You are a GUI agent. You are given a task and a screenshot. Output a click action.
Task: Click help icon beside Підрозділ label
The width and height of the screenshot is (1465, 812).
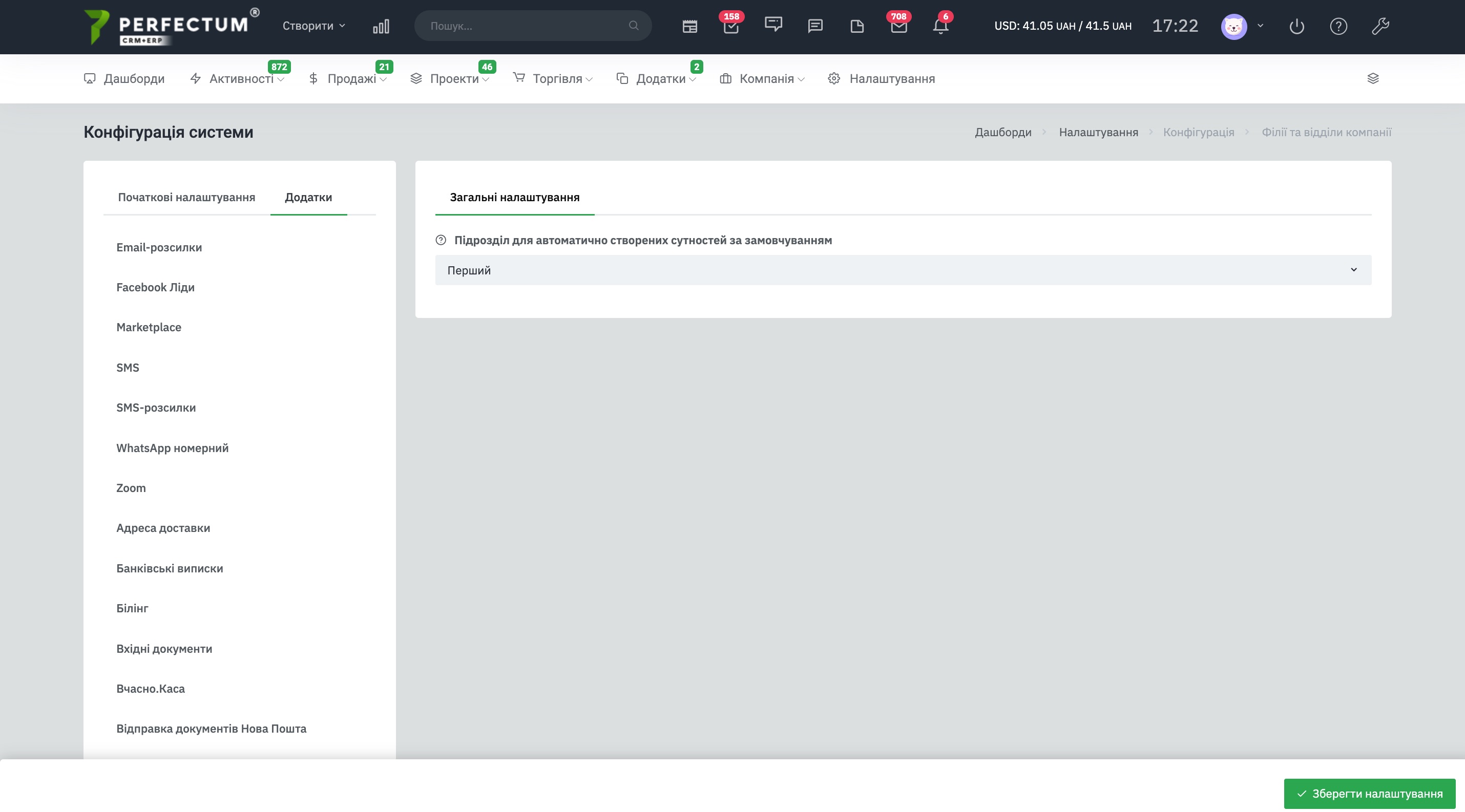[441, 240]
